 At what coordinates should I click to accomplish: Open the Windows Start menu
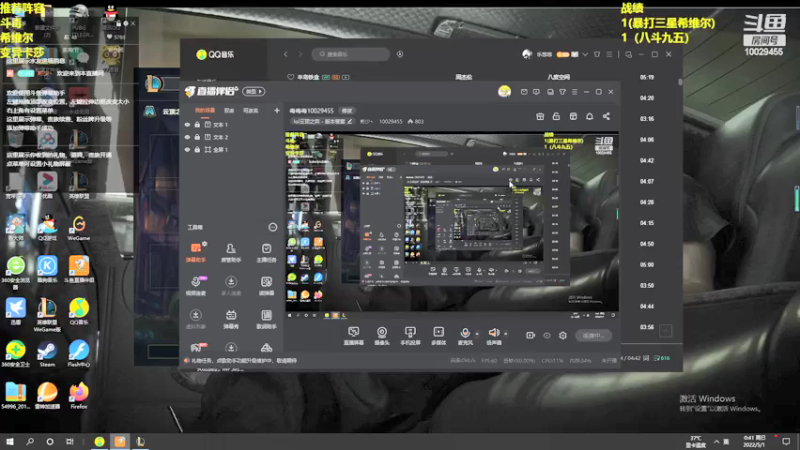(10, 441)
